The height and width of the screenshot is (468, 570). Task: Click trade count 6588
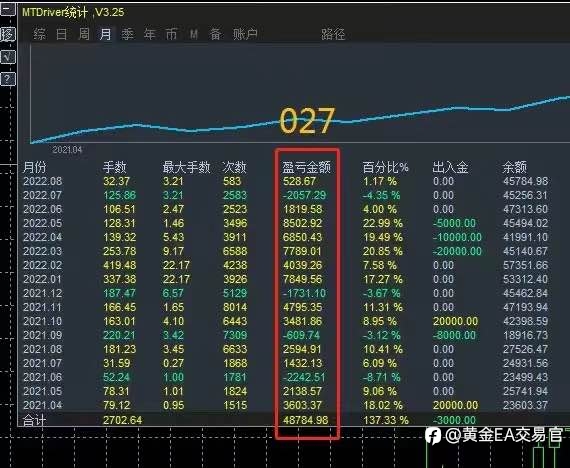(x=235, y=251)
